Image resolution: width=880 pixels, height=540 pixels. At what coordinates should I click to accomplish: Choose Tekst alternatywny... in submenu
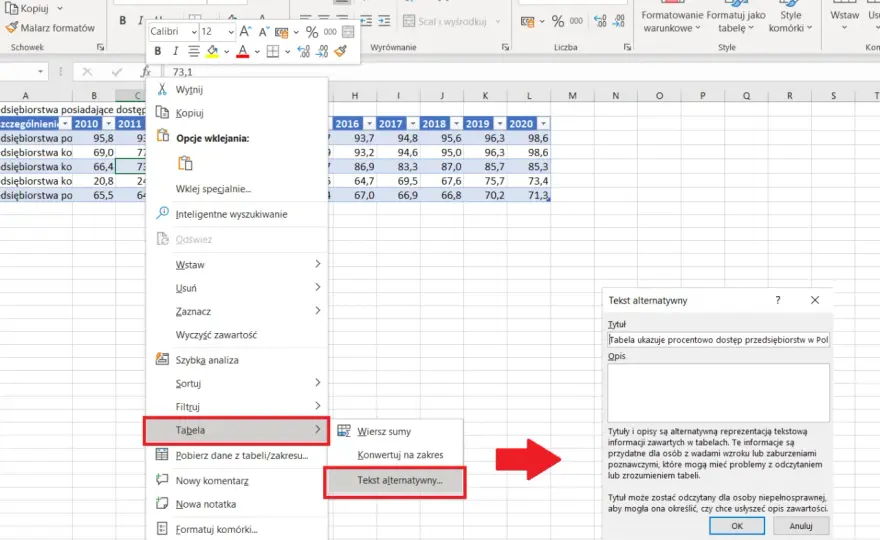[x=396, y=481]
